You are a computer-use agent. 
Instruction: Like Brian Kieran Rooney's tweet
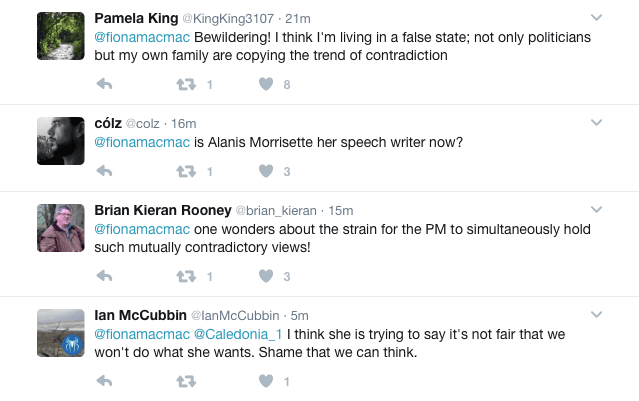266,276
